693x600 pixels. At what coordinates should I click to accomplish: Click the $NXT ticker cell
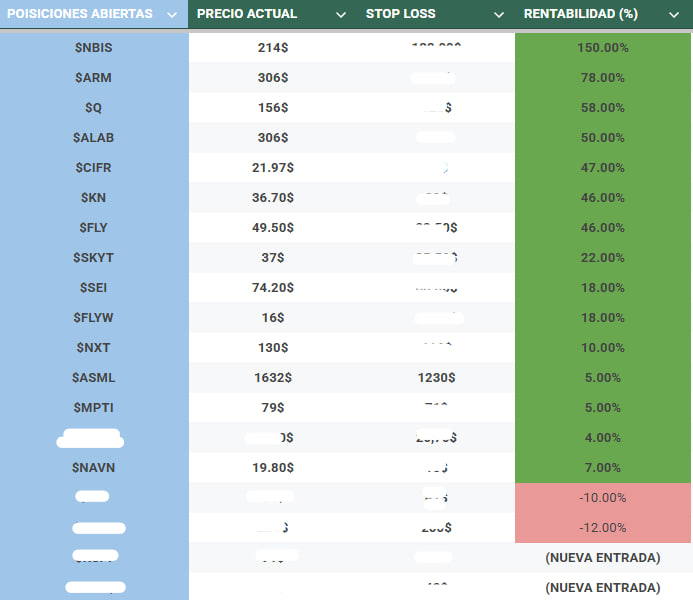[x=94, y=348]
